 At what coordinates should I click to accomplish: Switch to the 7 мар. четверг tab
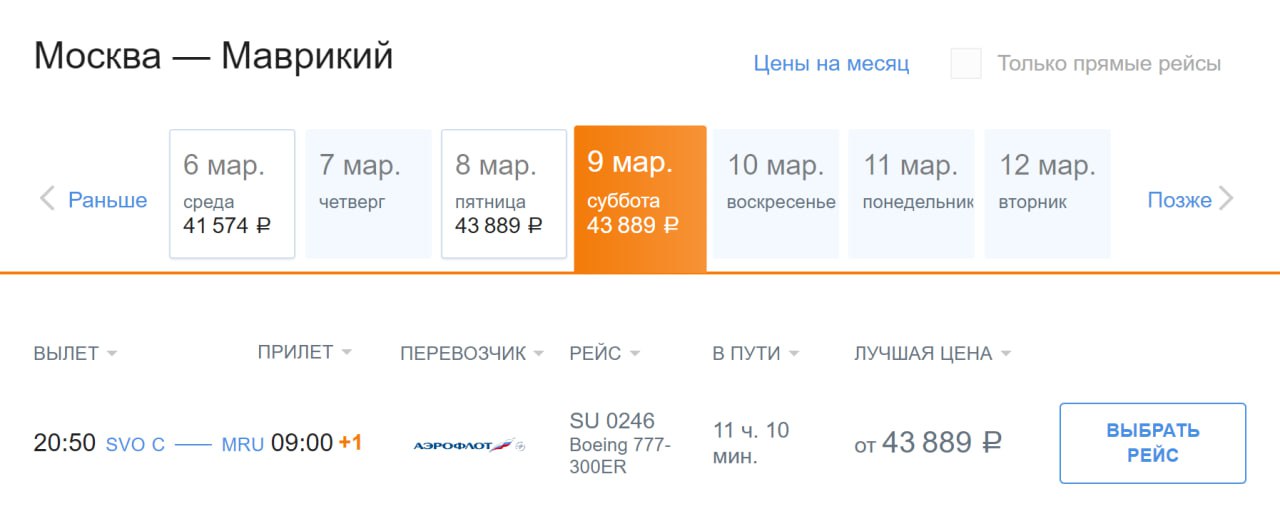click(368, 194)
